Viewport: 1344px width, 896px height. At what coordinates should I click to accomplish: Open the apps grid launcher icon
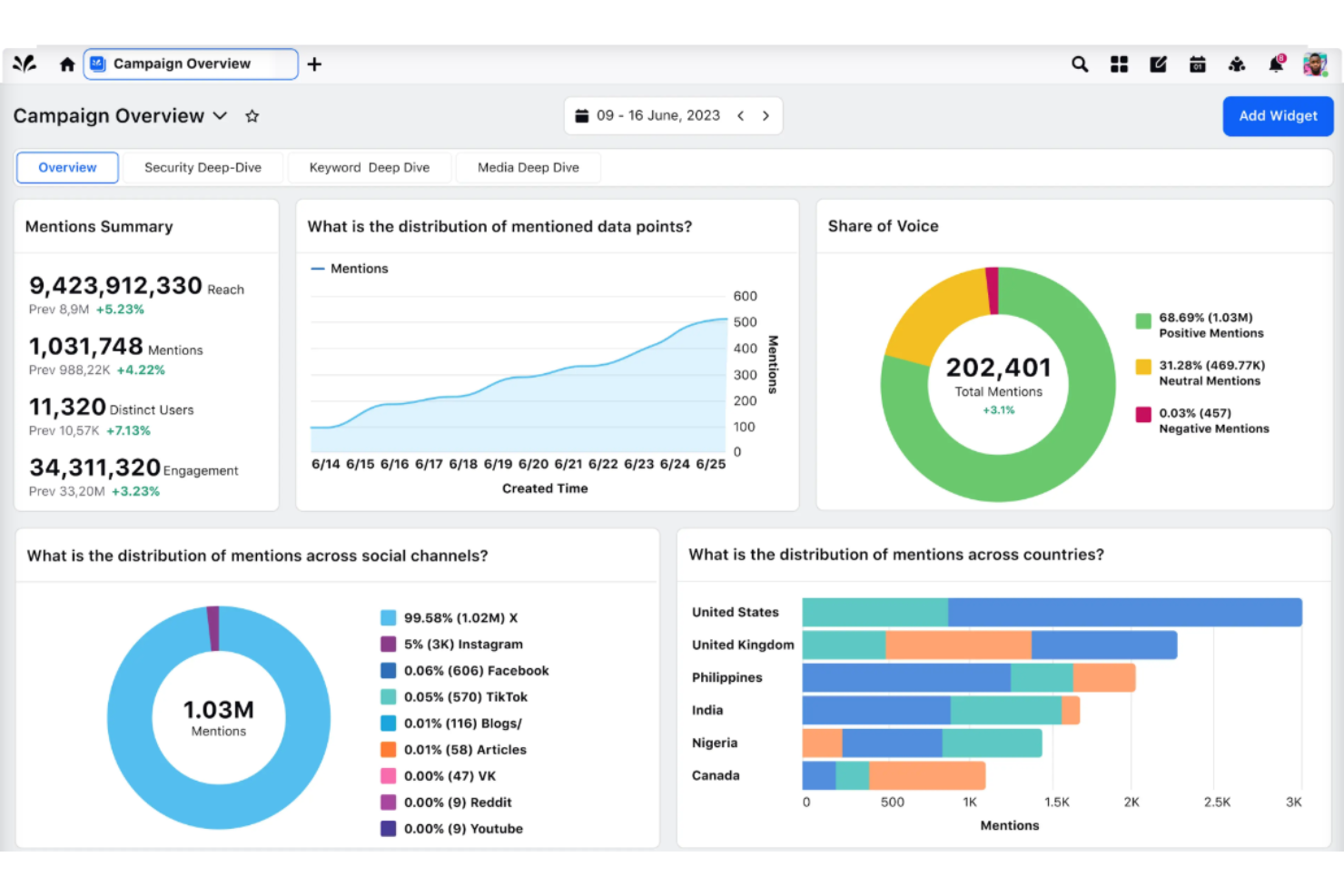click(x=1119, y=64)
